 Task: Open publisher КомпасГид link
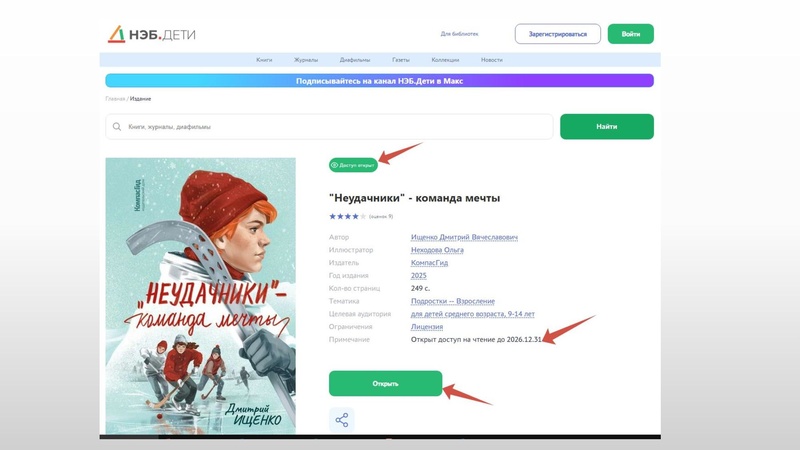tap(429, 263)
